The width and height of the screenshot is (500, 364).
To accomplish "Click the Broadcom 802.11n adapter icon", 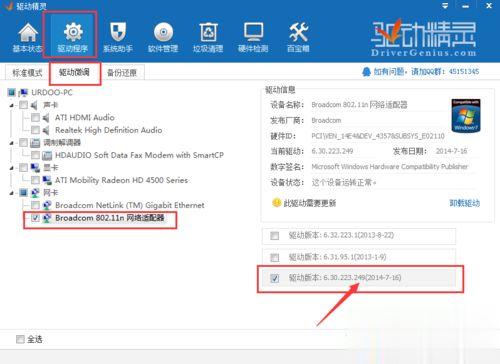I will click(47, 218).
